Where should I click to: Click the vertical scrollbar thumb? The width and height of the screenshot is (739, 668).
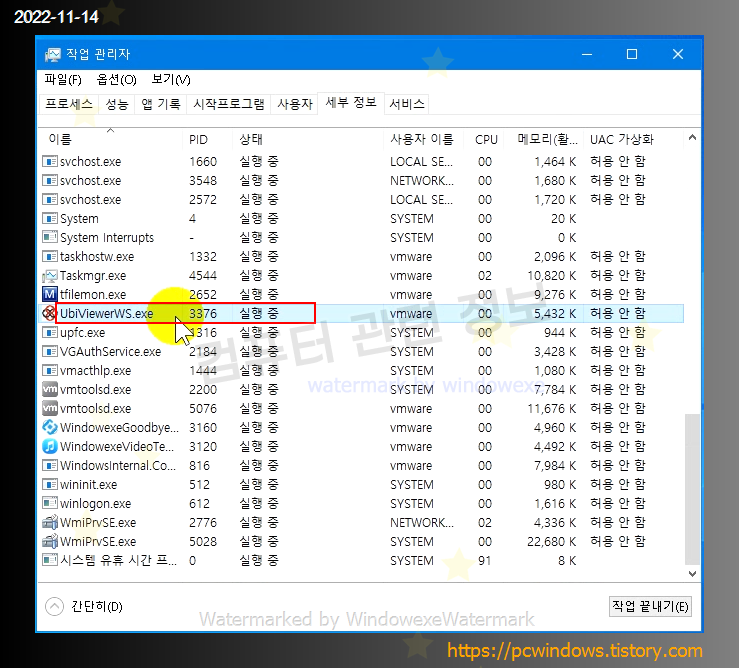692,489
